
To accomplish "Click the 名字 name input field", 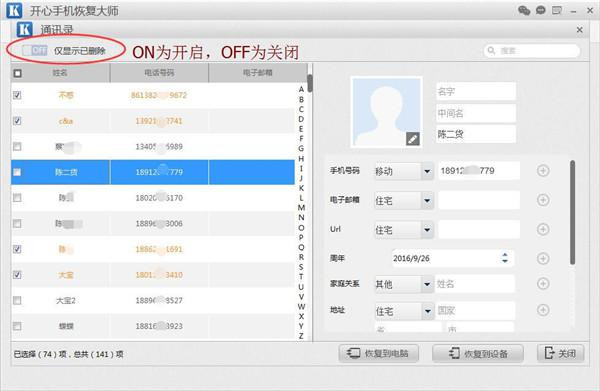I will pos(476,91).
